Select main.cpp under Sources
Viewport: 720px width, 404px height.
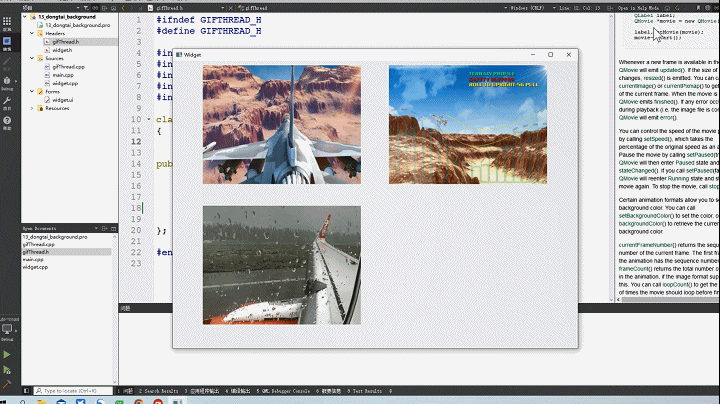[x=63, y=75]
